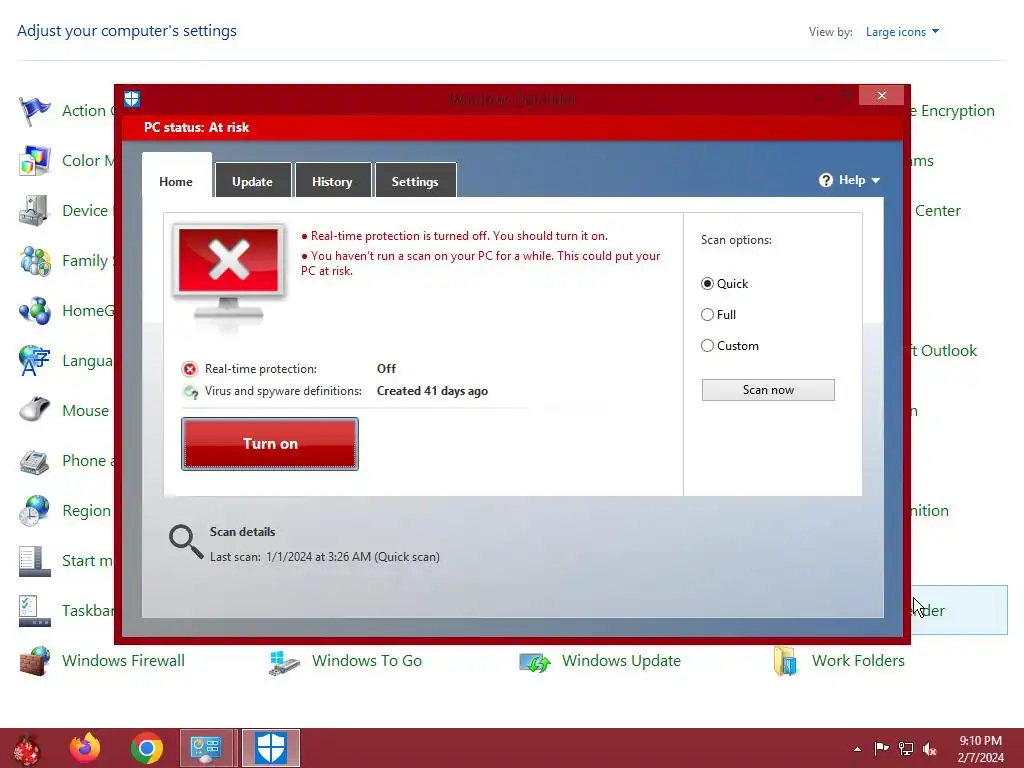The height and width of the screenshot is (768, 1024).
Task: Switch to the Home tab
Action: coord(176,182)
